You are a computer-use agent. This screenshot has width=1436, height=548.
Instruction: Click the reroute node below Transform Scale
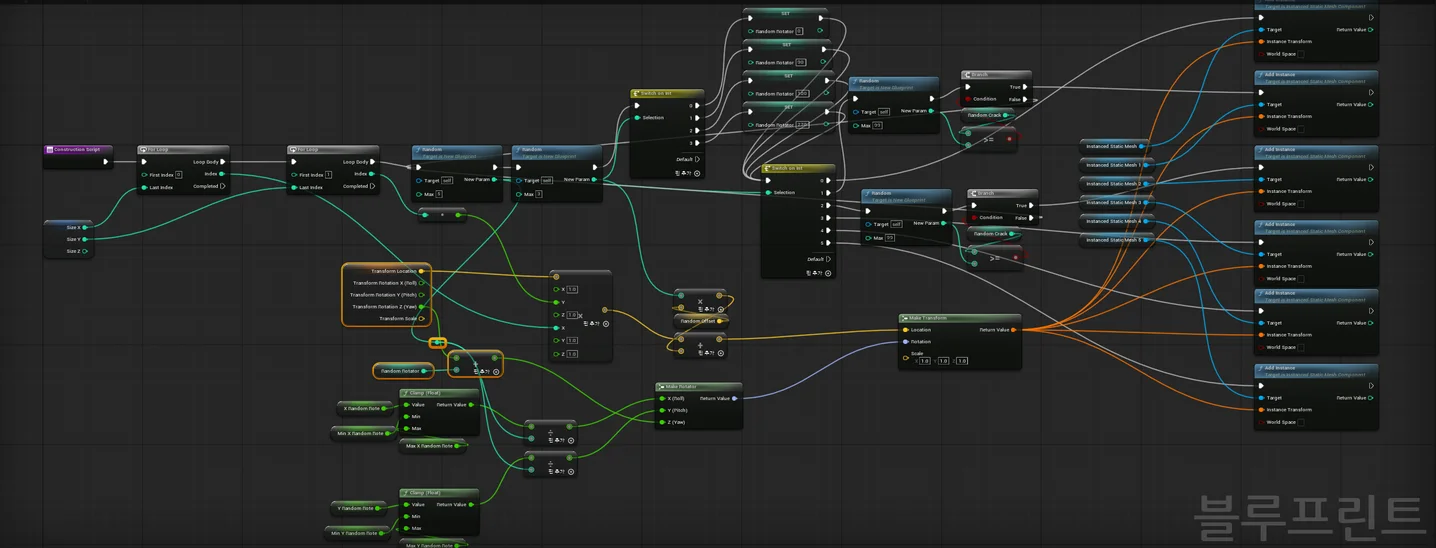point(437,343)
